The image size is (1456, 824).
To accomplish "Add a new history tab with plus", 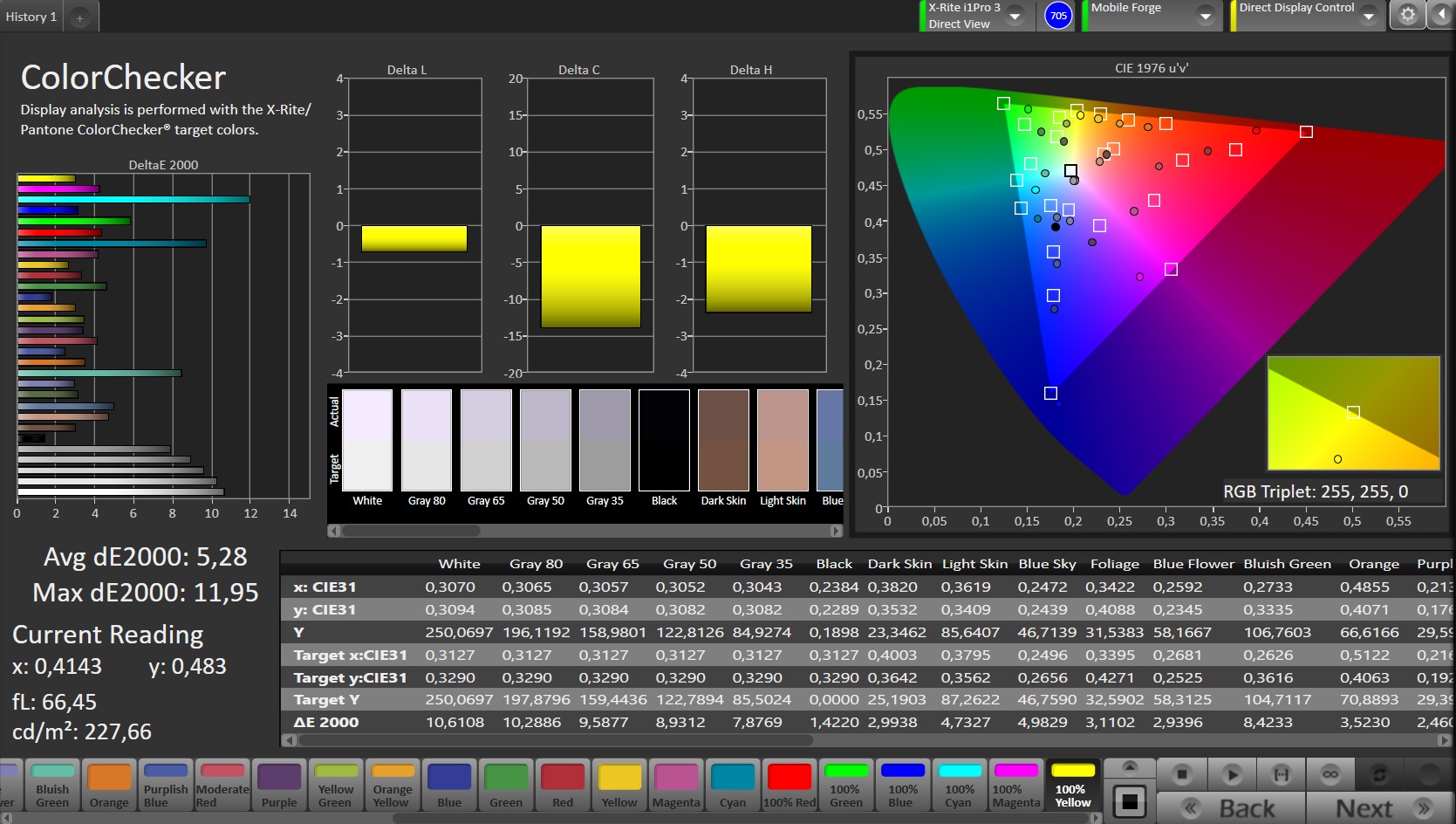I will [x=79, y=17].
